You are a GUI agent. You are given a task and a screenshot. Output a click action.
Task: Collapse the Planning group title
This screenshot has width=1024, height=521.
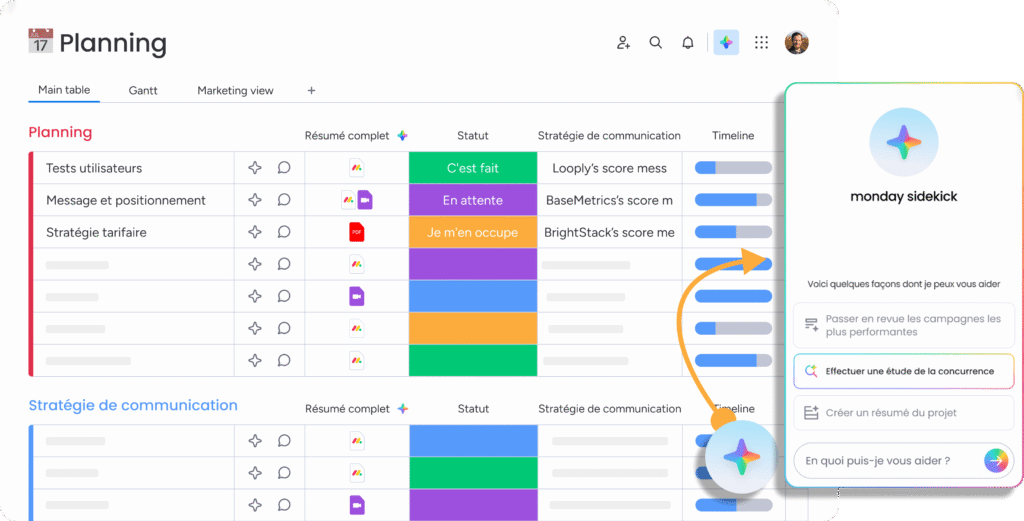[x=60, y=133]
